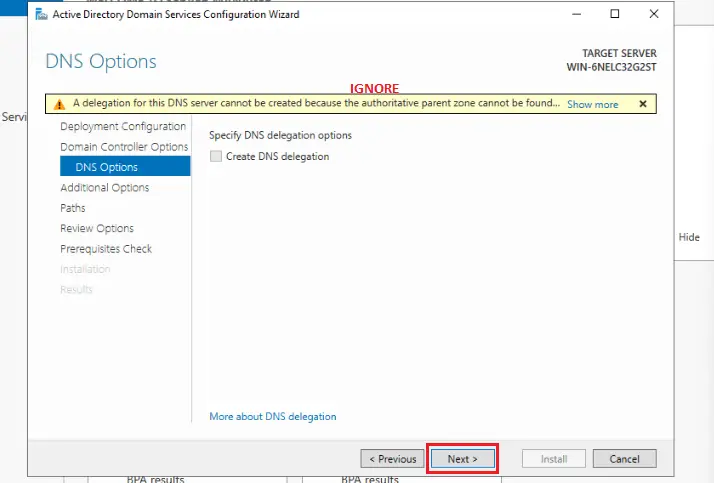
Task: Open More about DNS delegation link
Action: [x=273, y=417]
